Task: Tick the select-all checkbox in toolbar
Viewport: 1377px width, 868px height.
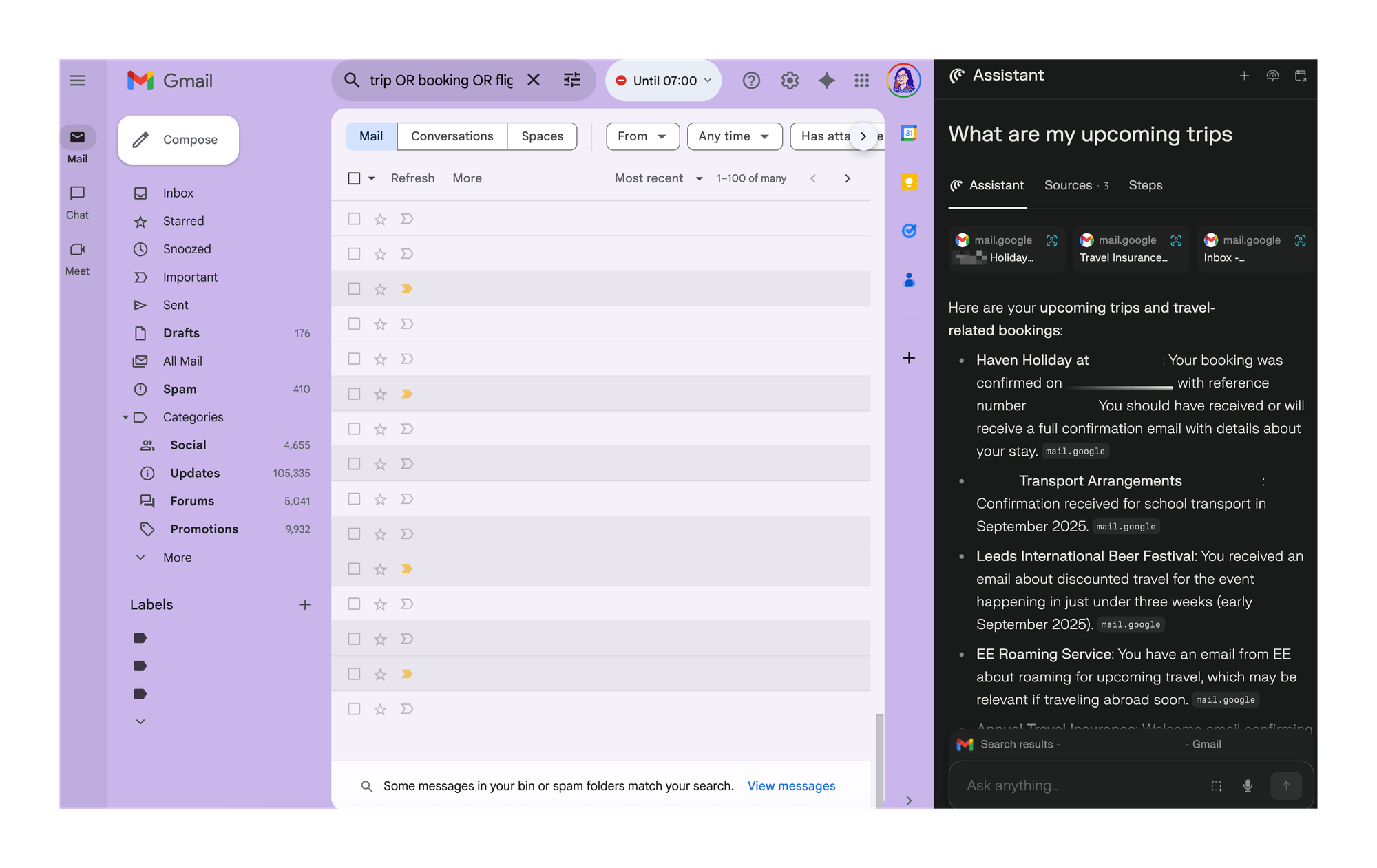Action: point(354,178)
